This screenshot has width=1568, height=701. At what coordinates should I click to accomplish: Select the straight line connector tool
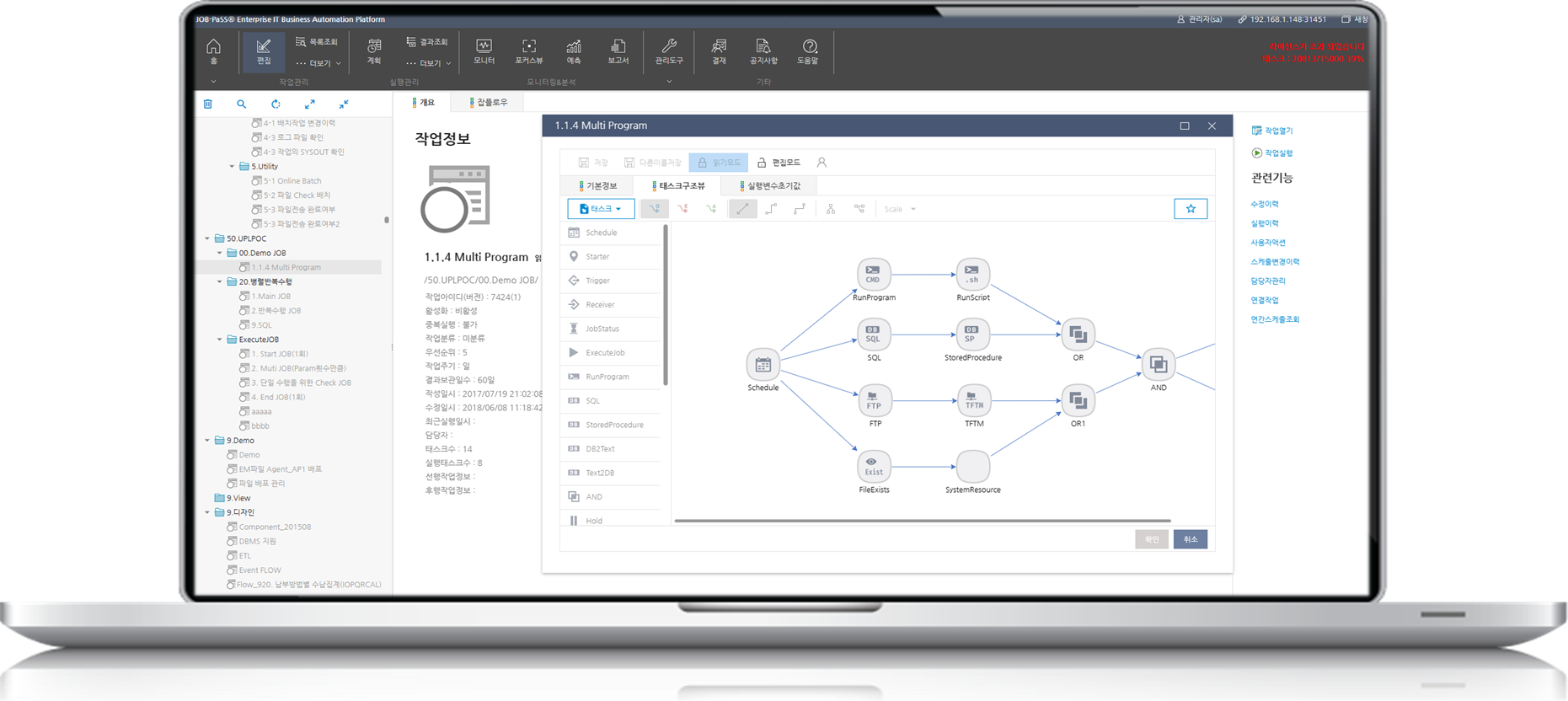tap(742, 209)
